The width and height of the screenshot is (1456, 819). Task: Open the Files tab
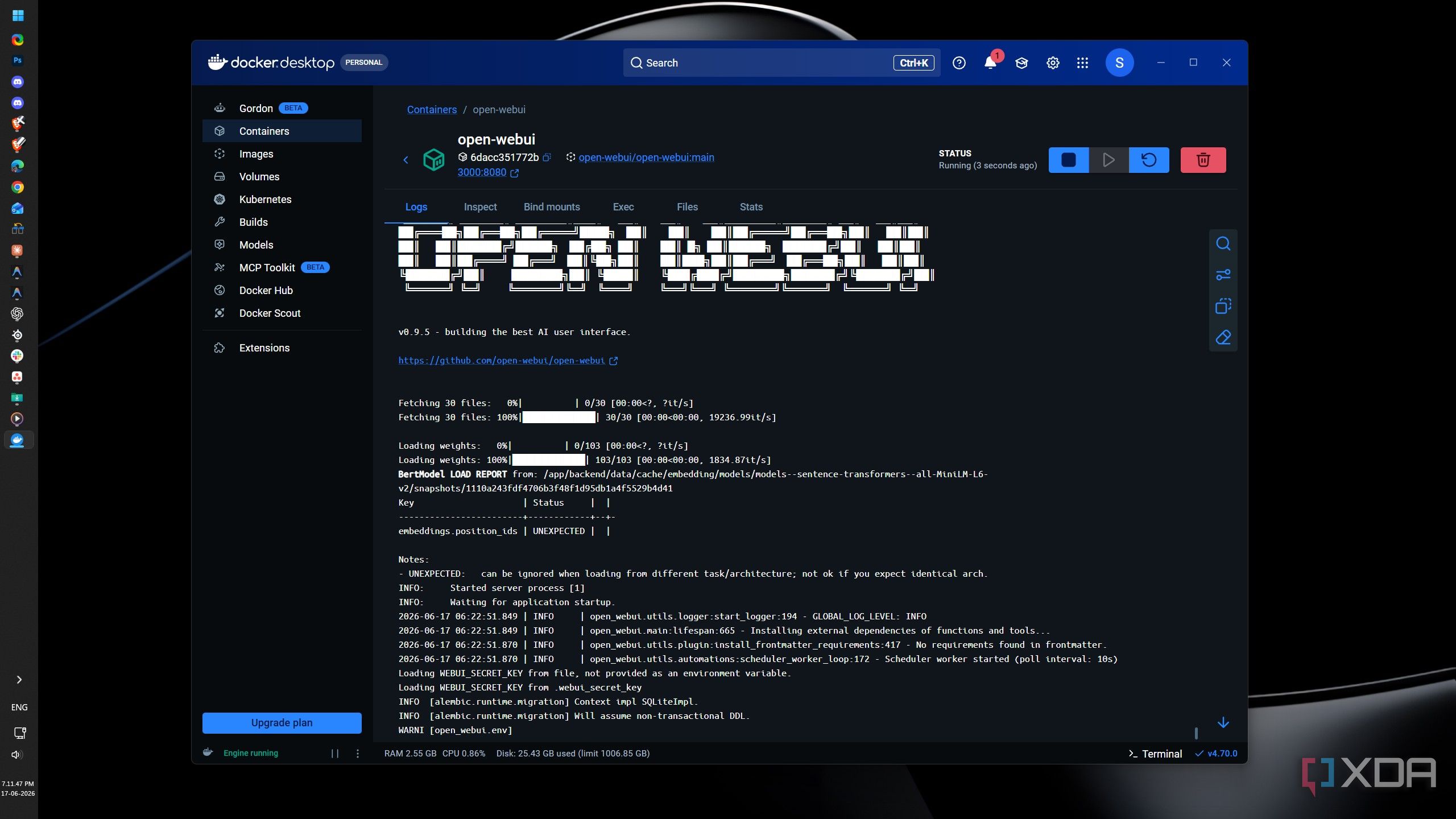click(x=687, y=207)
